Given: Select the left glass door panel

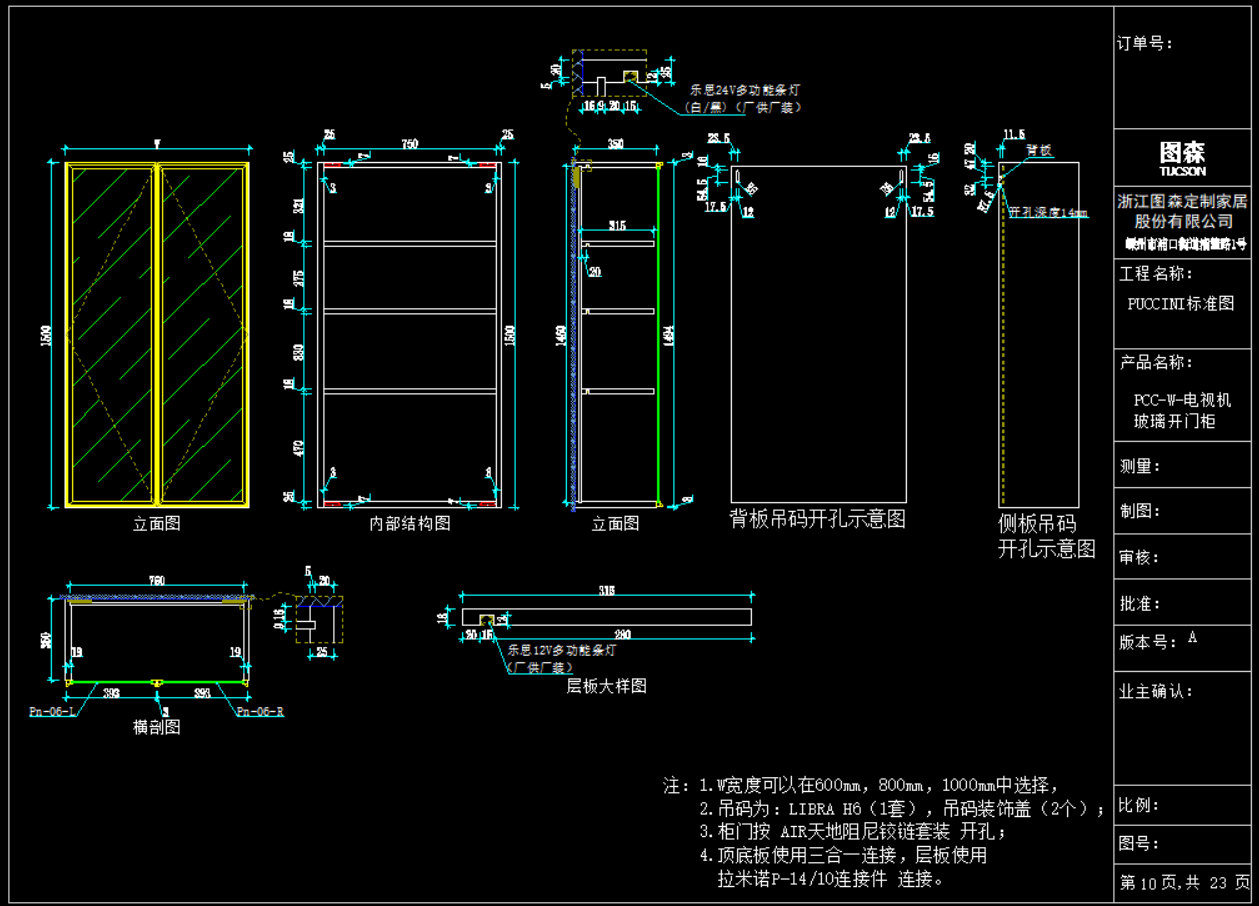Looking at the screenshot, I should coord(111,334).
